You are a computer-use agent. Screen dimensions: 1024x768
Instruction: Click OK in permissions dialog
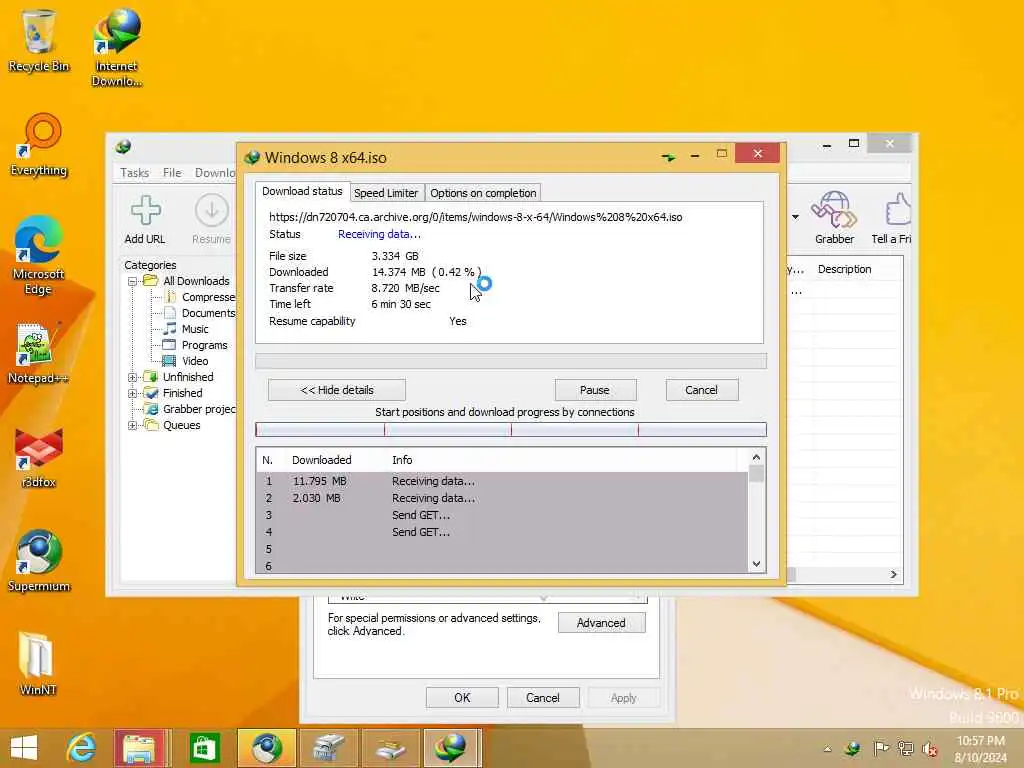click(x=462, y=697)
